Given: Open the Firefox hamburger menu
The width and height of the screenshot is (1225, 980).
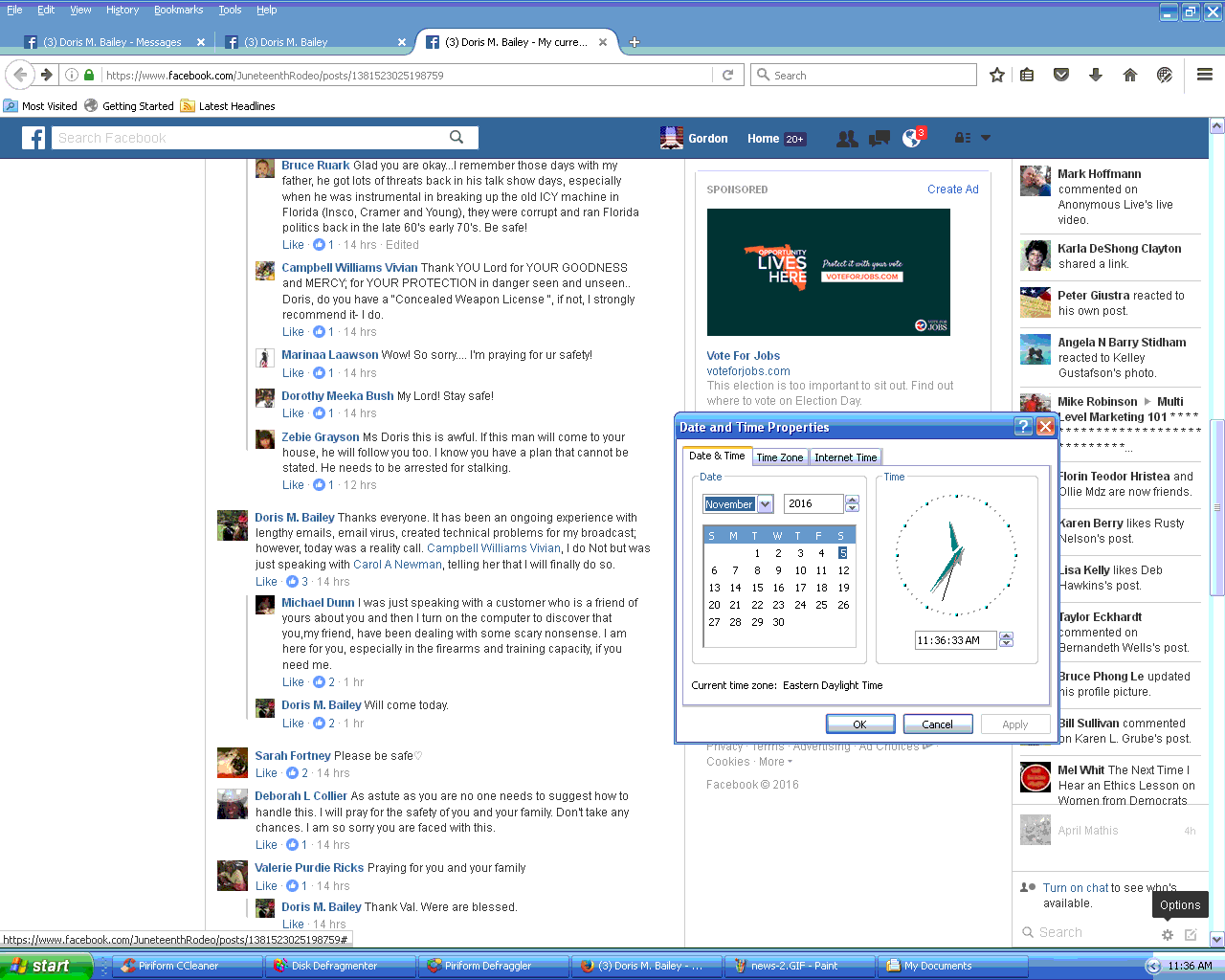Looking at the screenshot, I should point(1205,75).
